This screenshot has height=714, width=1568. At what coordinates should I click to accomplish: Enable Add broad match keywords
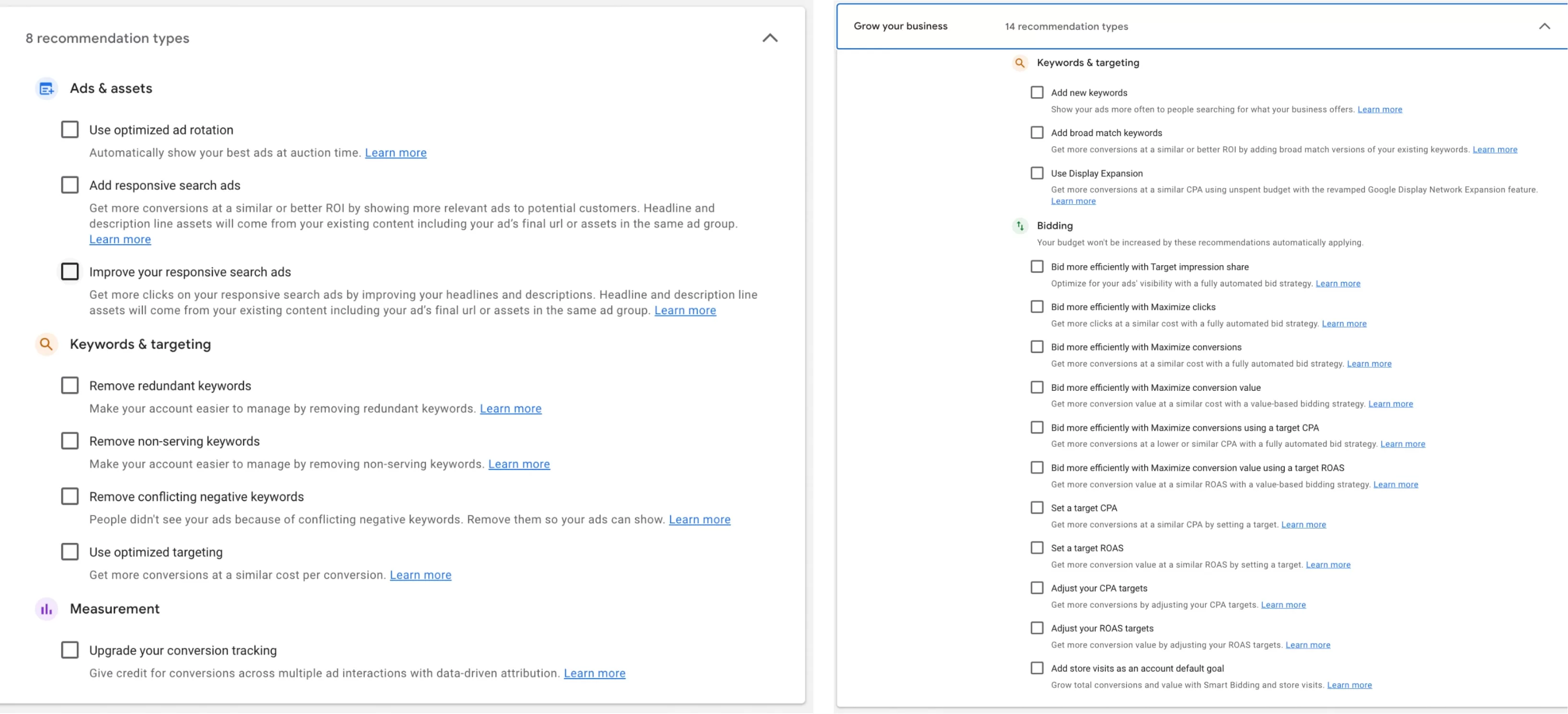click(x=1036, y=133)
